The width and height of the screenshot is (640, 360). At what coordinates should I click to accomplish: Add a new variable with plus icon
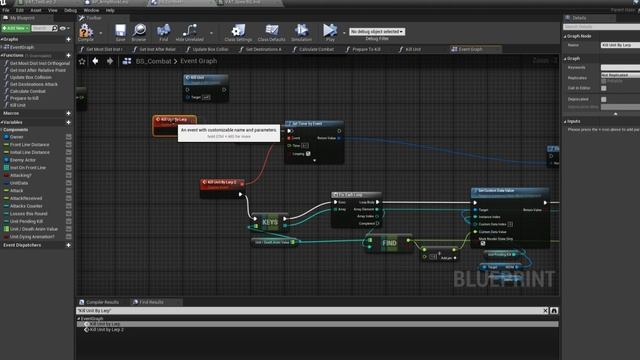(x=69, y=122)
